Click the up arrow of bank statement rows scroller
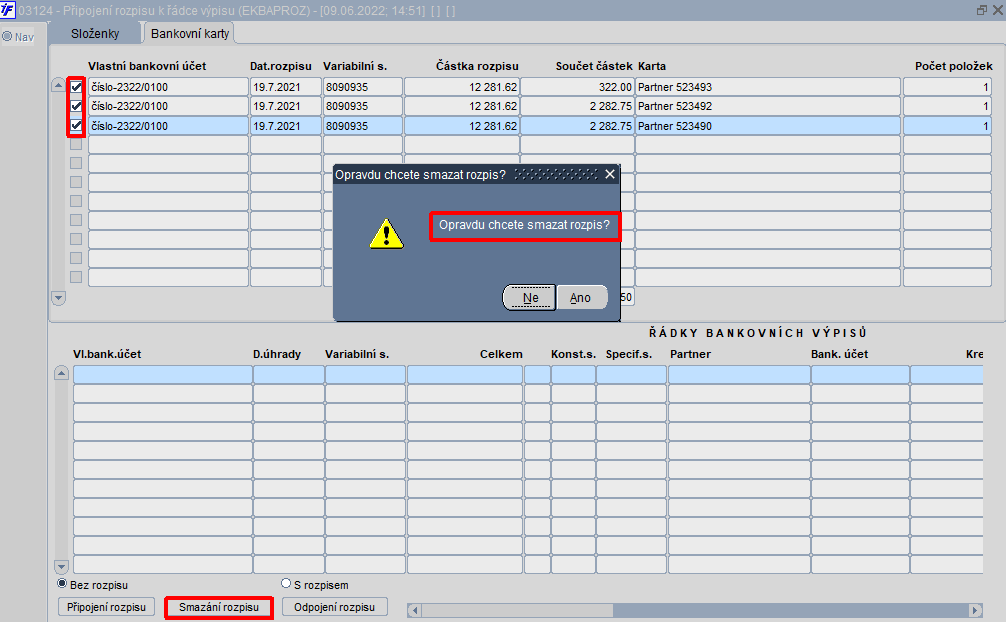The height and width of the screenshot is (622, 1006). click(x=61, y=373)
